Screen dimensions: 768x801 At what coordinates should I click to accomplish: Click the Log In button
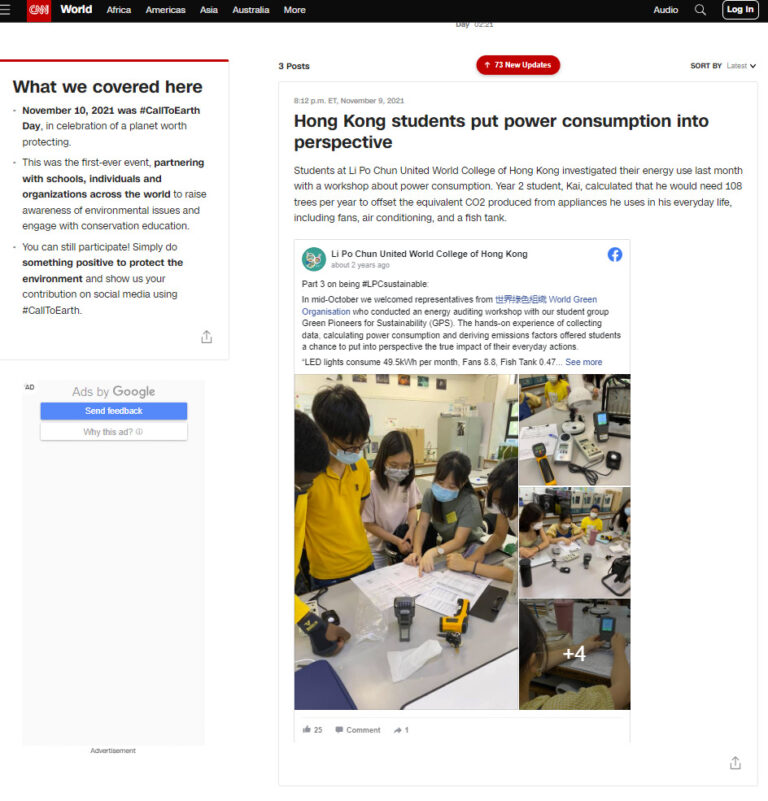(x=740, y=10)
